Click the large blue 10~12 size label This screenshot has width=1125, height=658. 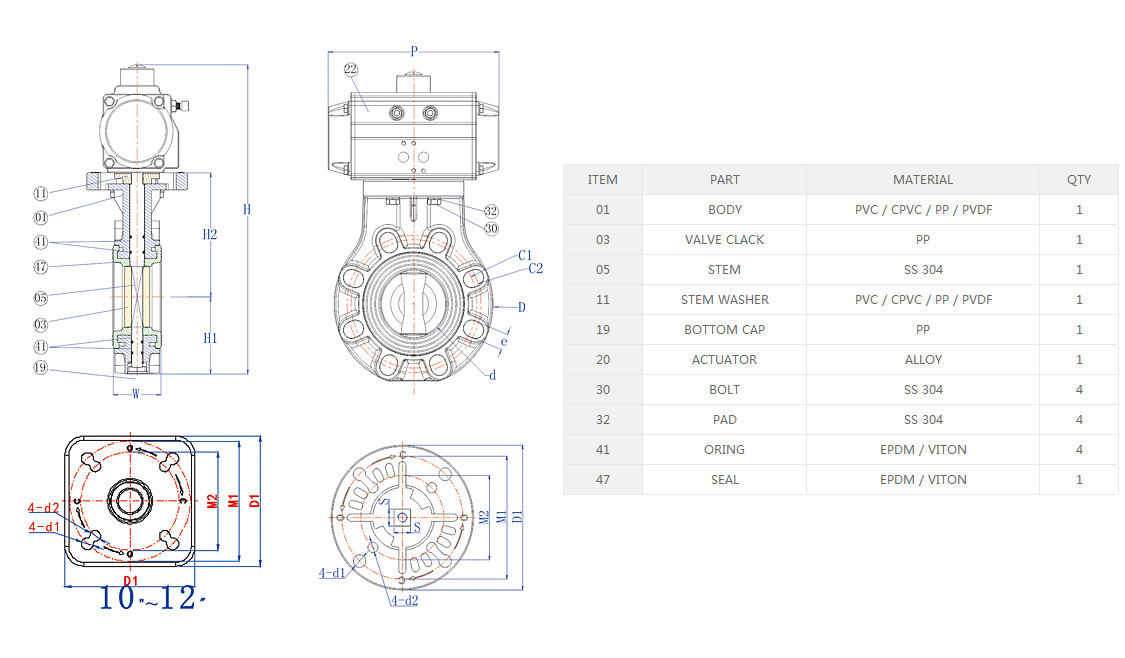[x=150, y=598]
